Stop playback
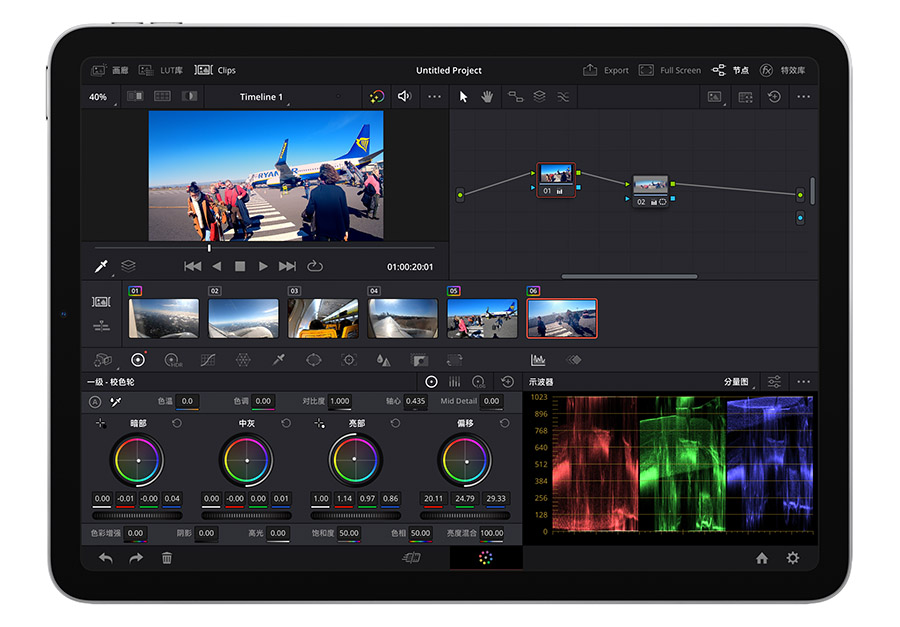 click(x=240, y=266)
